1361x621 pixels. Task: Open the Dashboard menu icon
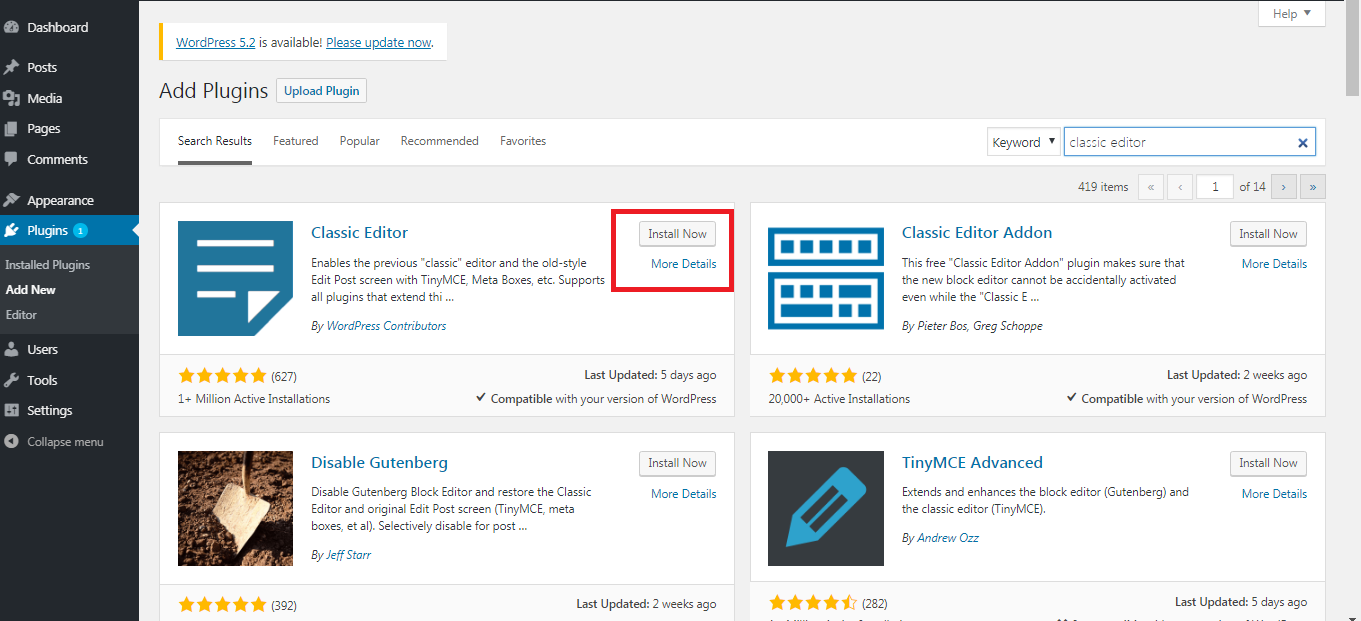point(12,27)
